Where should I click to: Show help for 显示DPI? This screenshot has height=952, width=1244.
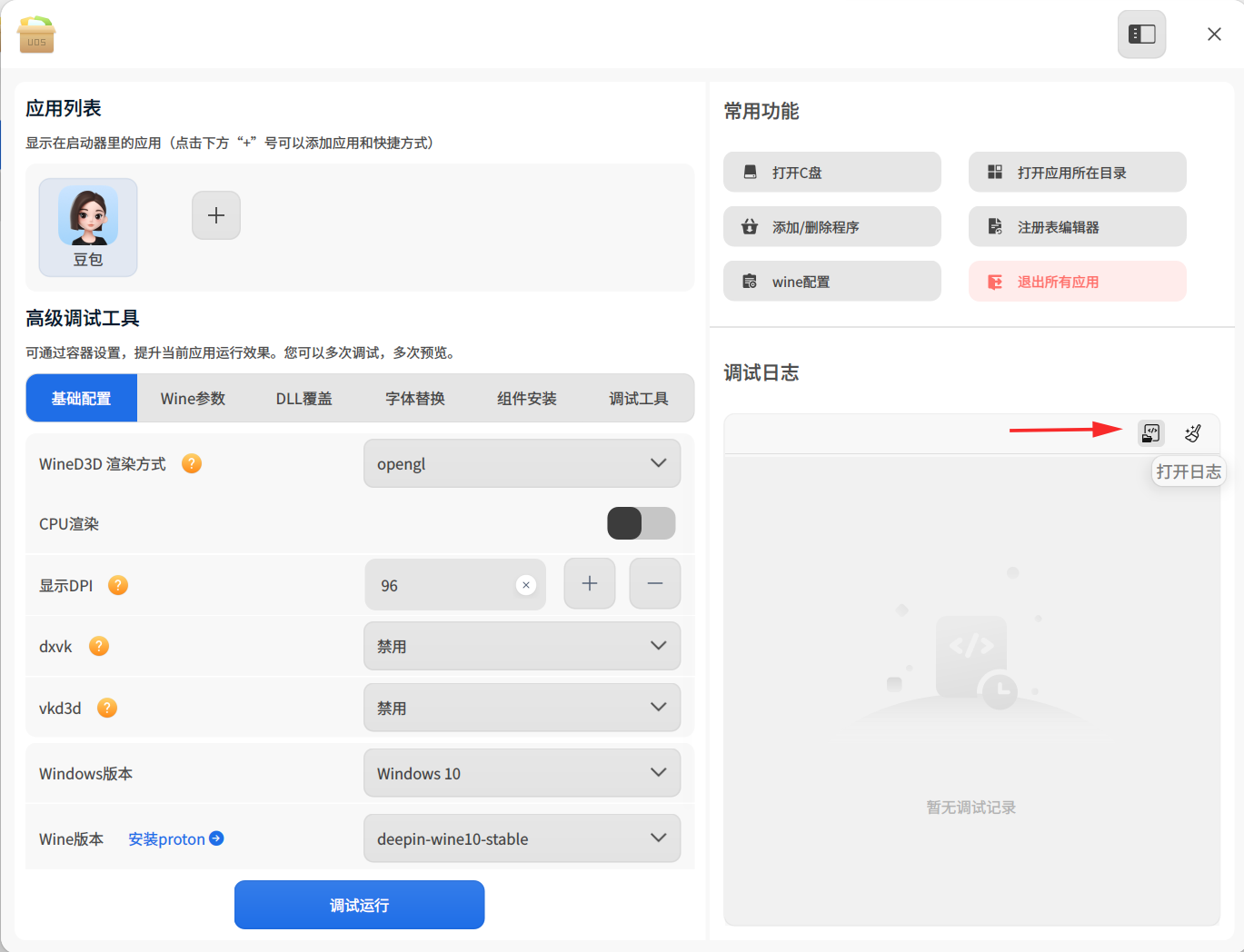click(x=118, y=586)
